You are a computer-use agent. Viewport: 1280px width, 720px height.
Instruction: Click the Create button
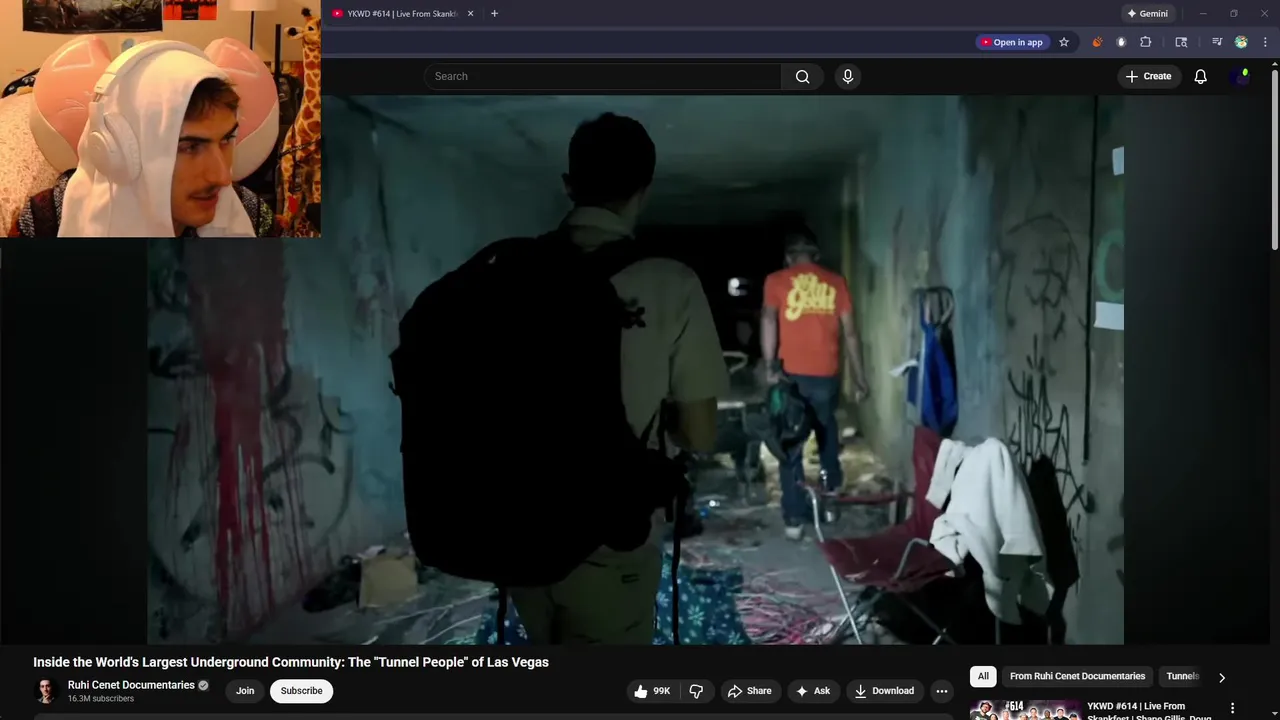coord(1148,77)
